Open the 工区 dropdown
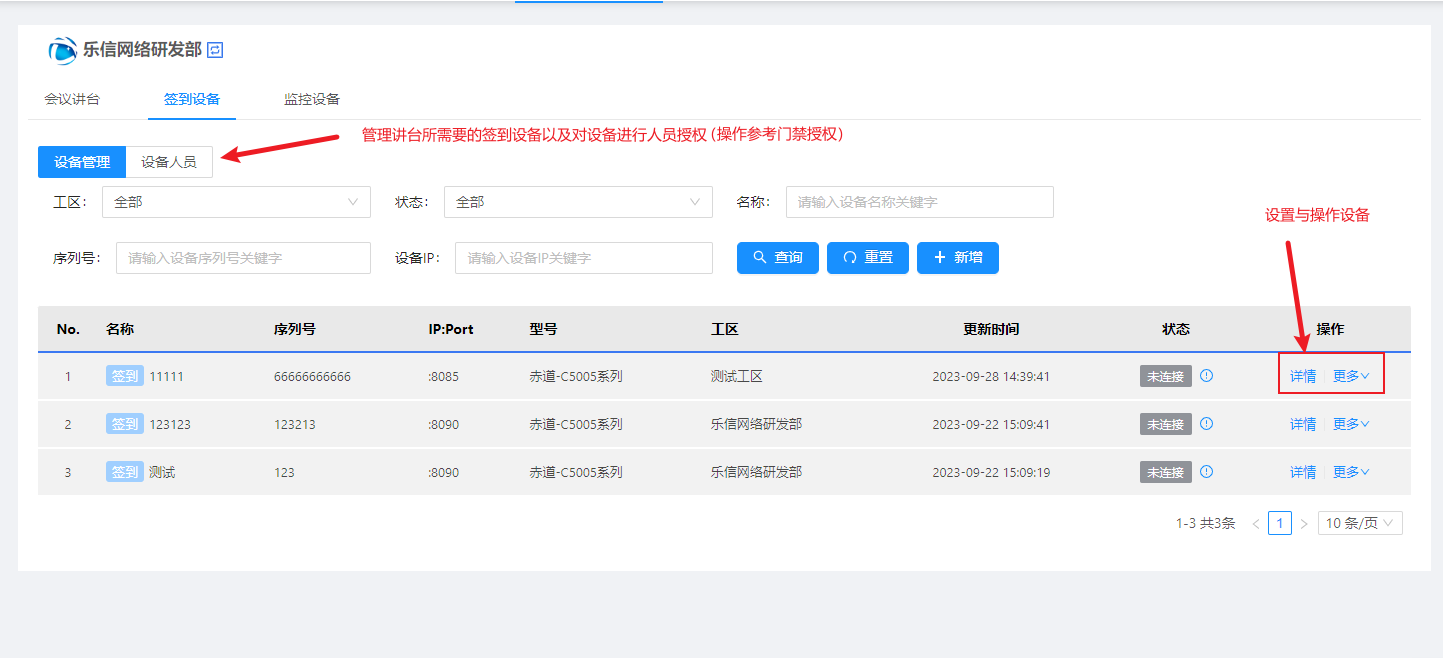The width and height of the screenshot is (1443, 658). (x=236, y=202)
